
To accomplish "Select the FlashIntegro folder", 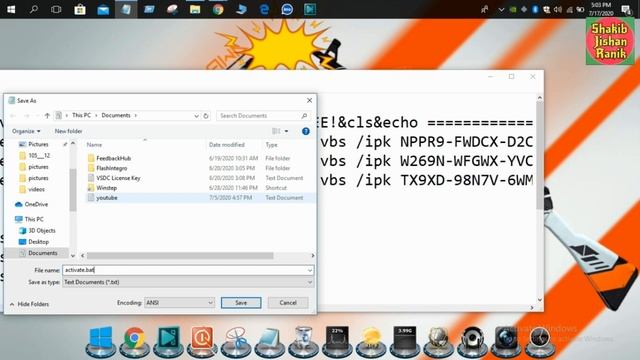I will [x=111, y=168].
